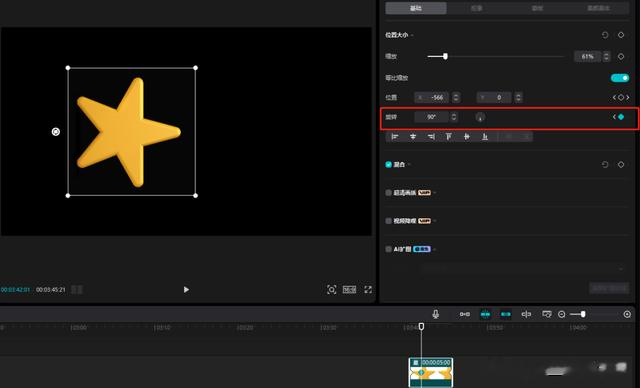
Task: Click the microphone record voiceover icon
Action: (x=436, y=314)
